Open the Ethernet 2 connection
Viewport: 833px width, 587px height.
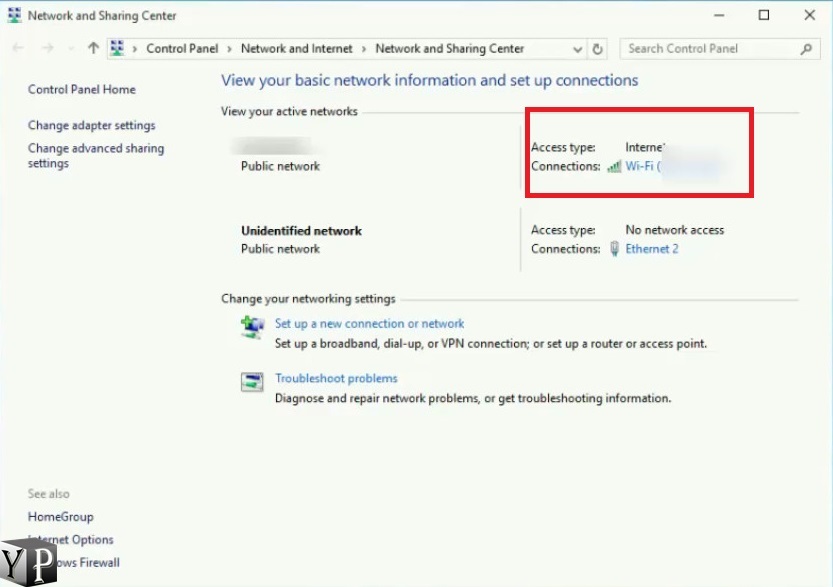point(652,249)
